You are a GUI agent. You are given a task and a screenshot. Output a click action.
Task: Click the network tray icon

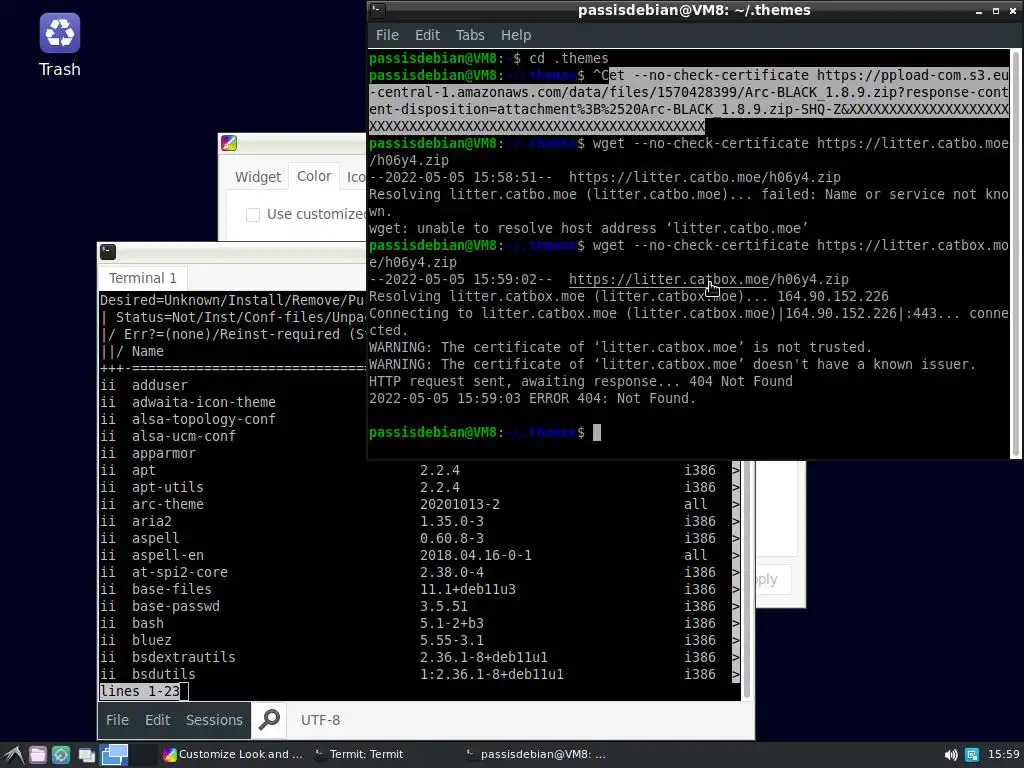click(972, 755)
